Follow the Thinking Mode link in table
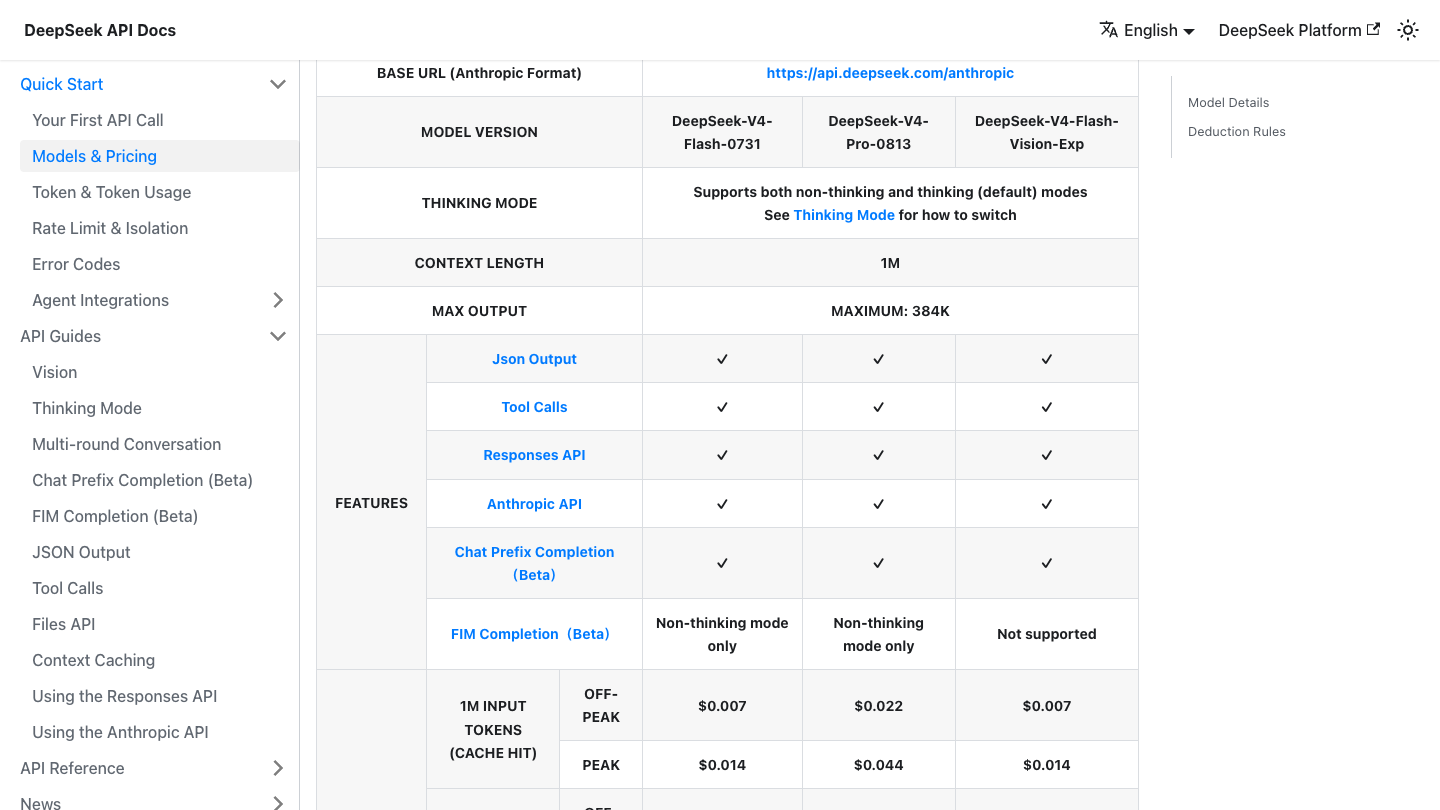The height and width of the screenshot is (810, 1440). [844, 215]
